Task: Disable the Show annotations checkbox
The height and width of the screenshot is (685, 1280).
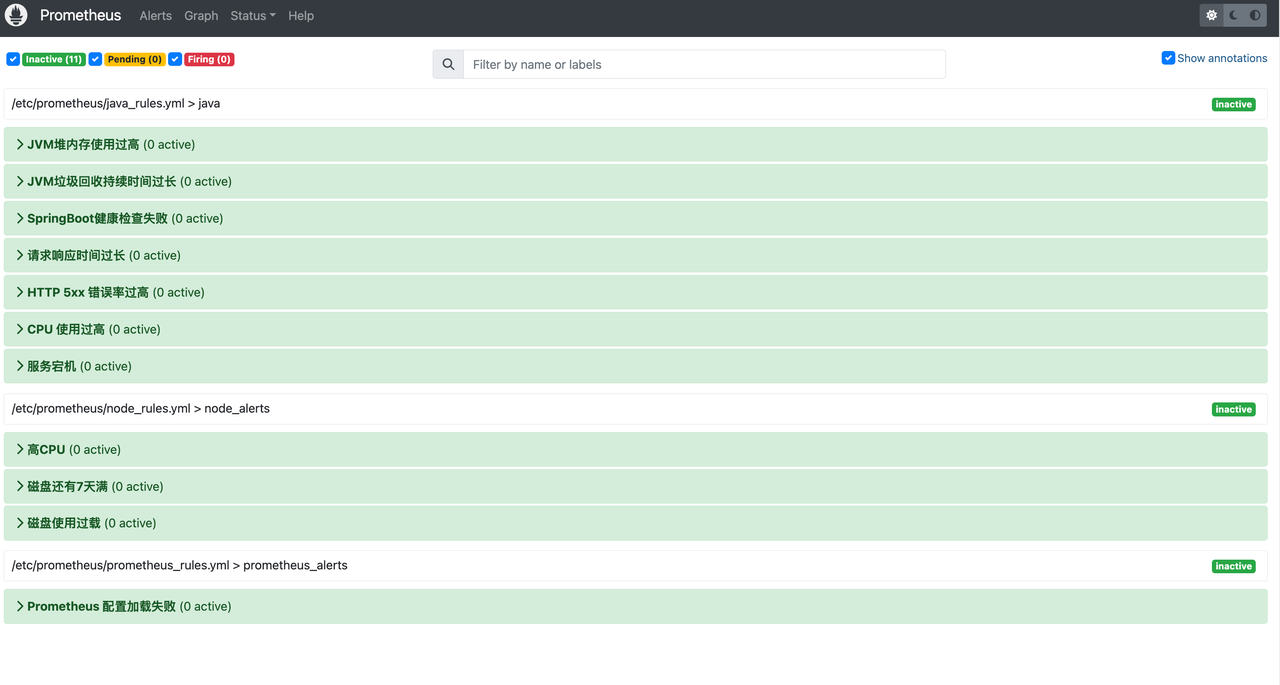Action: (x=1168, y=58)
